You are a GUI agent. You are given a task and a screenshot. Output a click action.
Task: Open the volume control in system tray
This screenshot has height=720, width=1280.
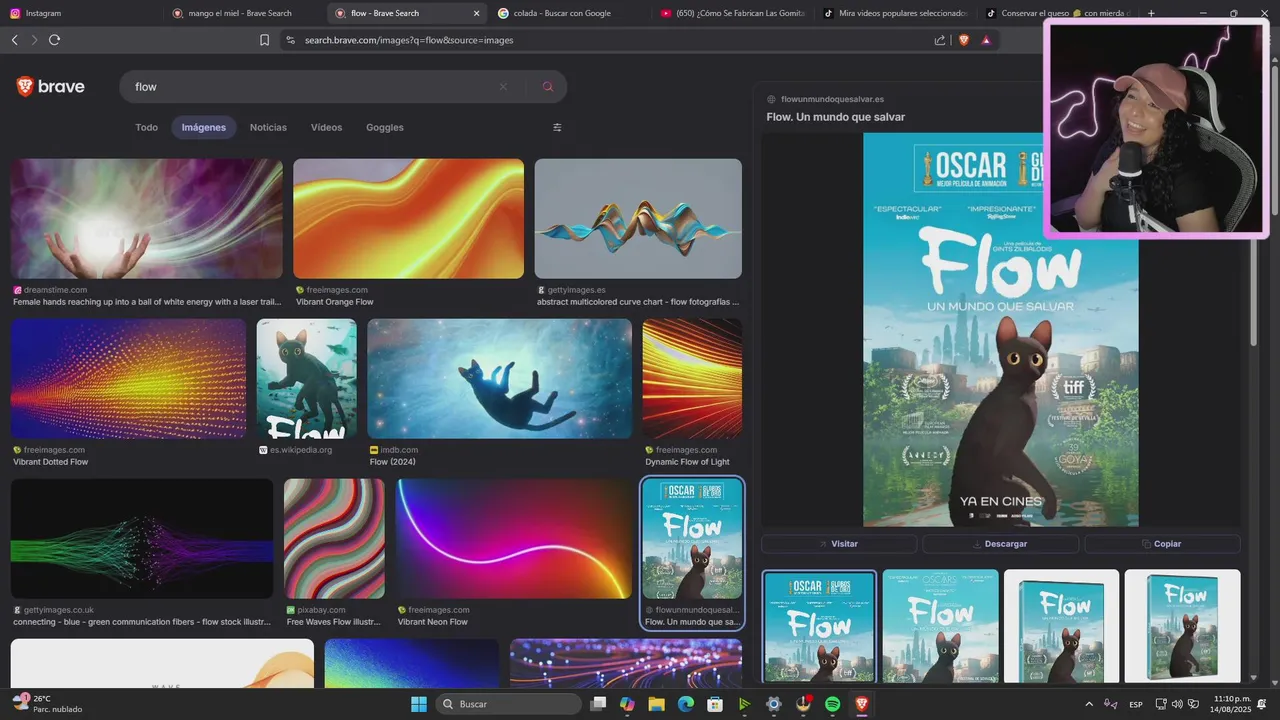[1176, 704]
